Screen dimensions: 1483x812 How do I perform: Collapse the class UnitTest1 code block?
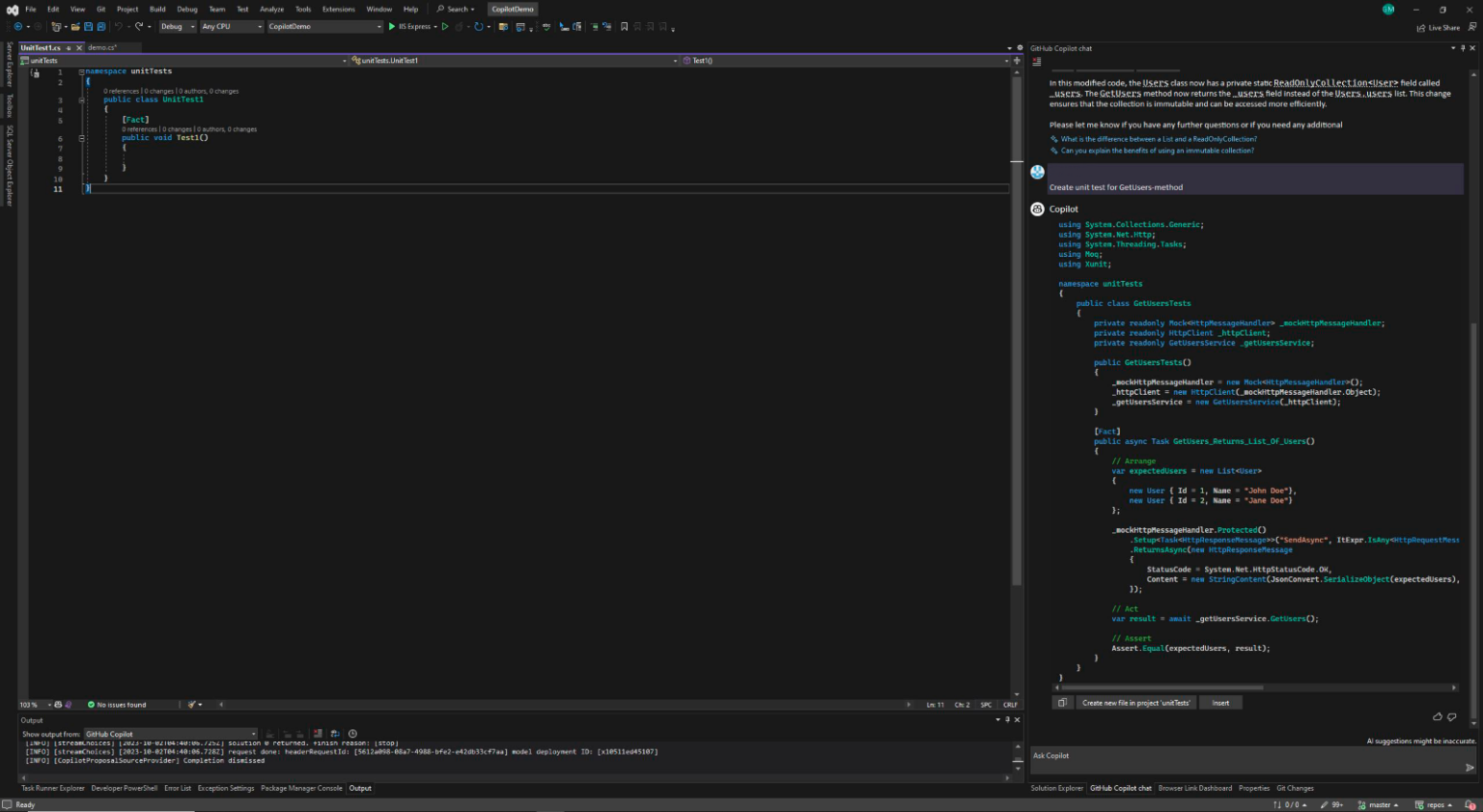click(x=81, y=99)
